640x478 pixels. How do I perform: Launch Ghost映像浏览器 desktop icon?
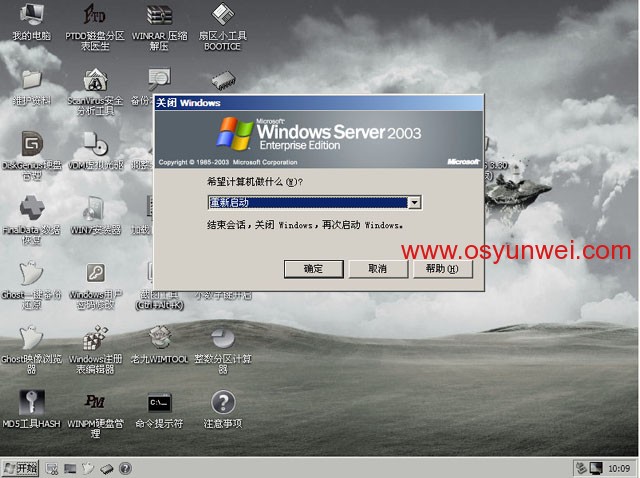[31, 349]
